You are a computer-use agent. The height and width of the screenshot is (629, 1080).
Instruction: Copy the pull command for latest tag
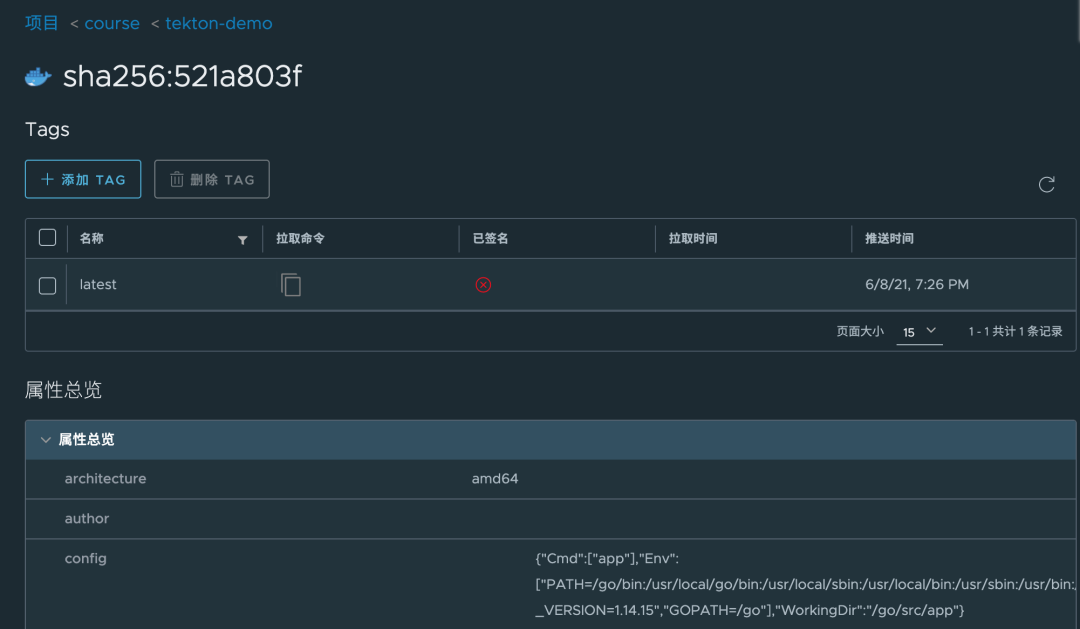[291, 285]
